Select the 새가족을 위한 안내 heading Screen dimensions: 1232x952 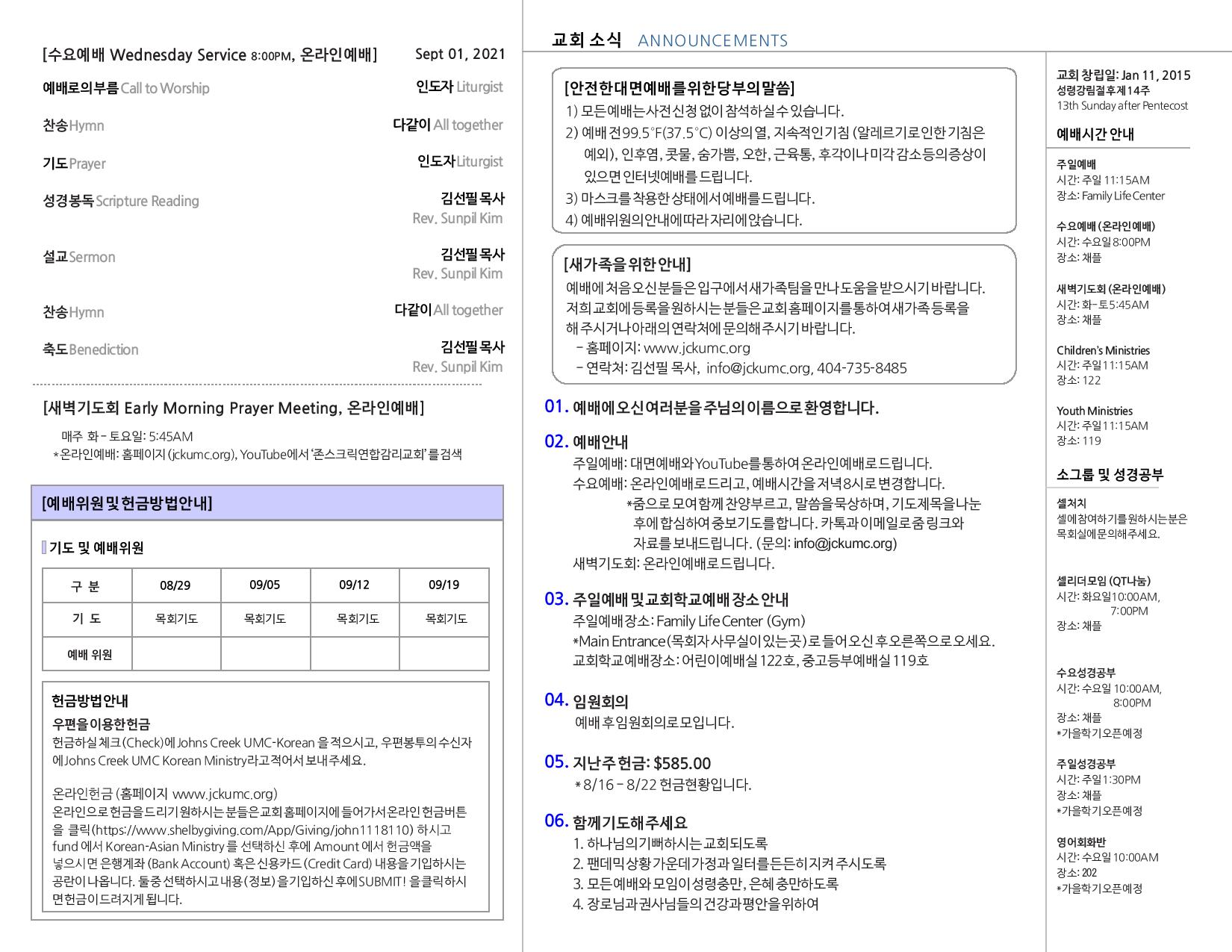627,264
